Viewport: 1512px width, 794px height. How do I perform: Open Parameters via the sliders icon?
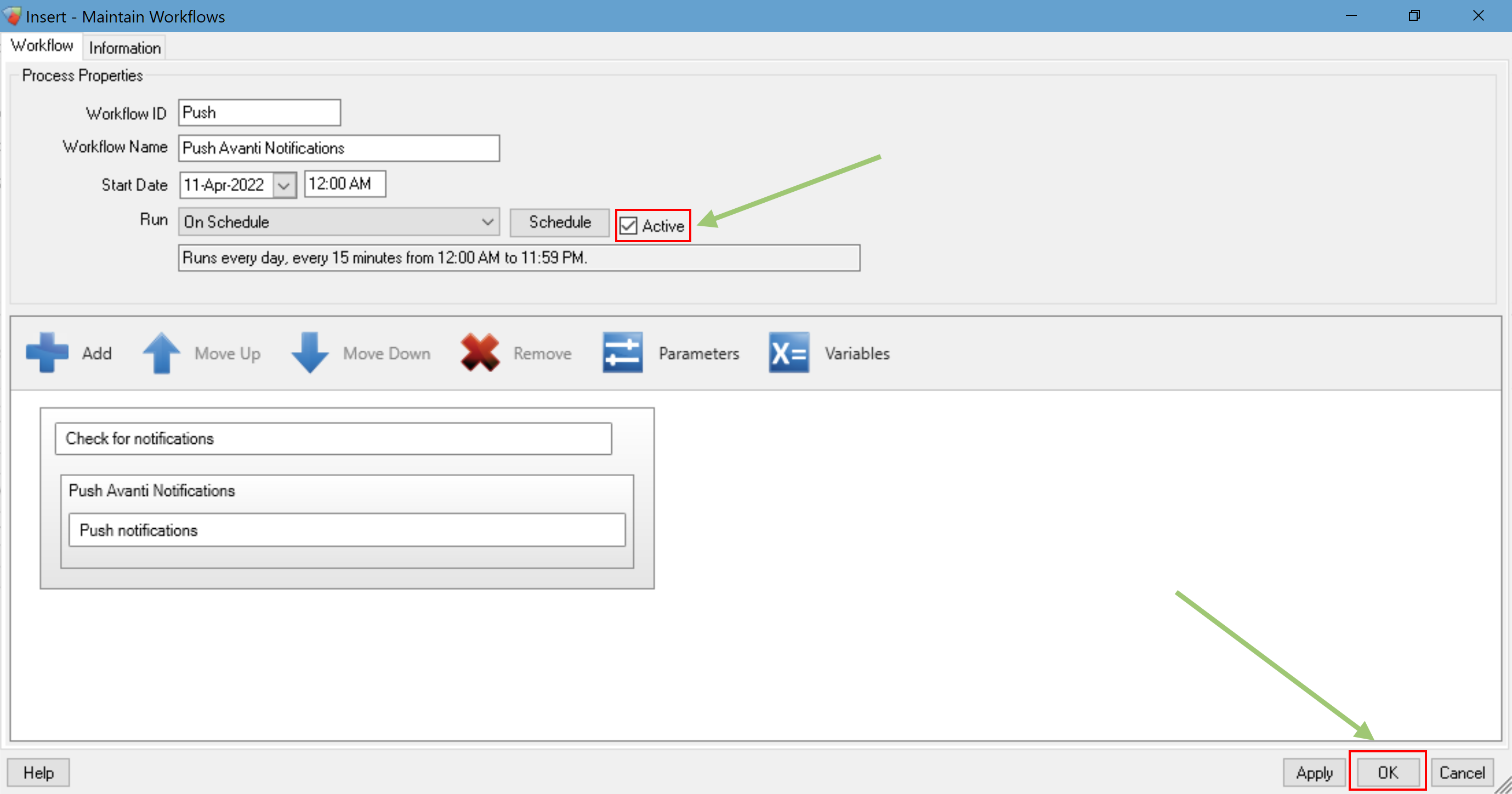click(622, 353)
